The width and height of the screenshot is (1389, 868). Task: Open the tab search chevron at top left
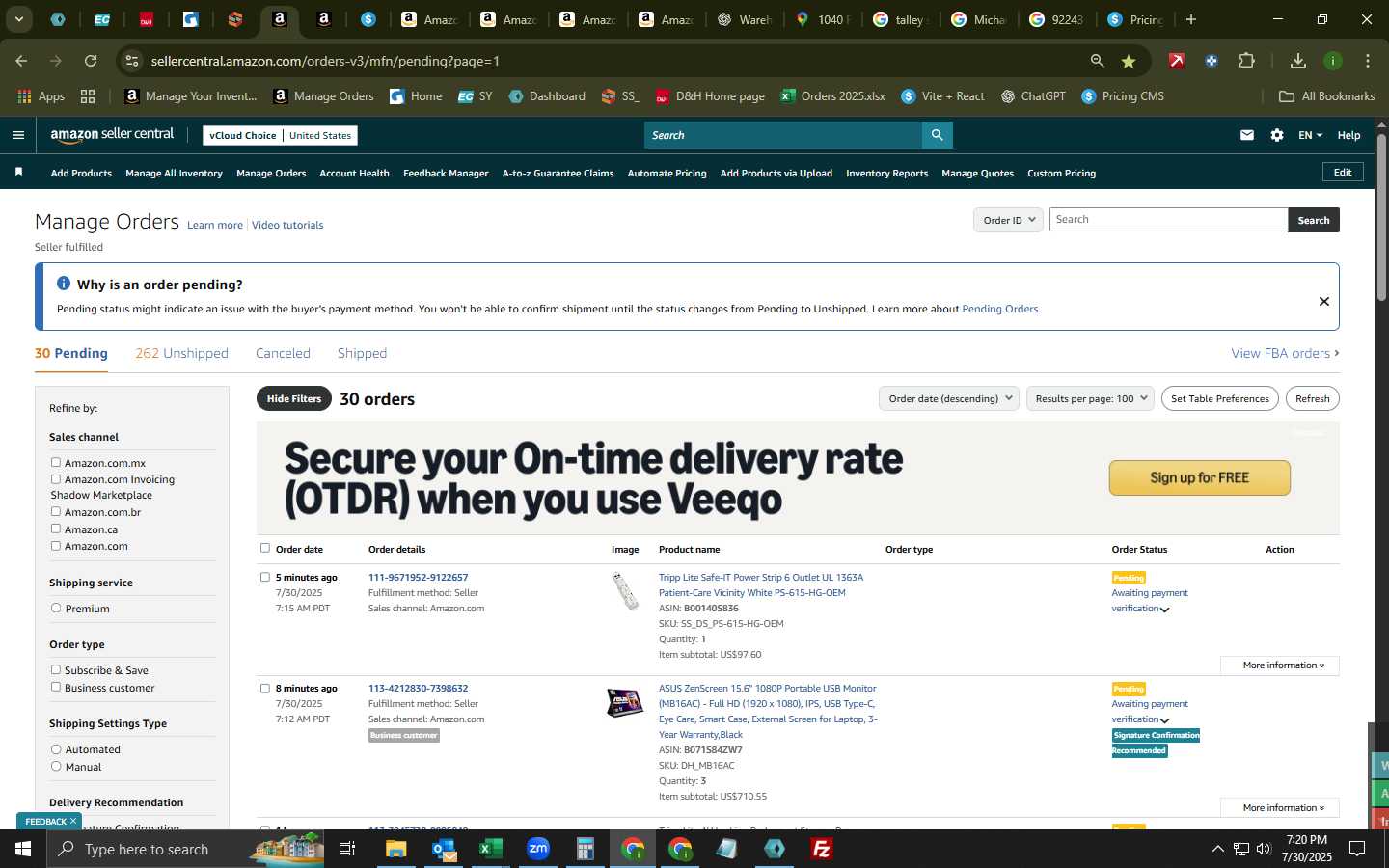pyautogui.click(x=18, y=19)
